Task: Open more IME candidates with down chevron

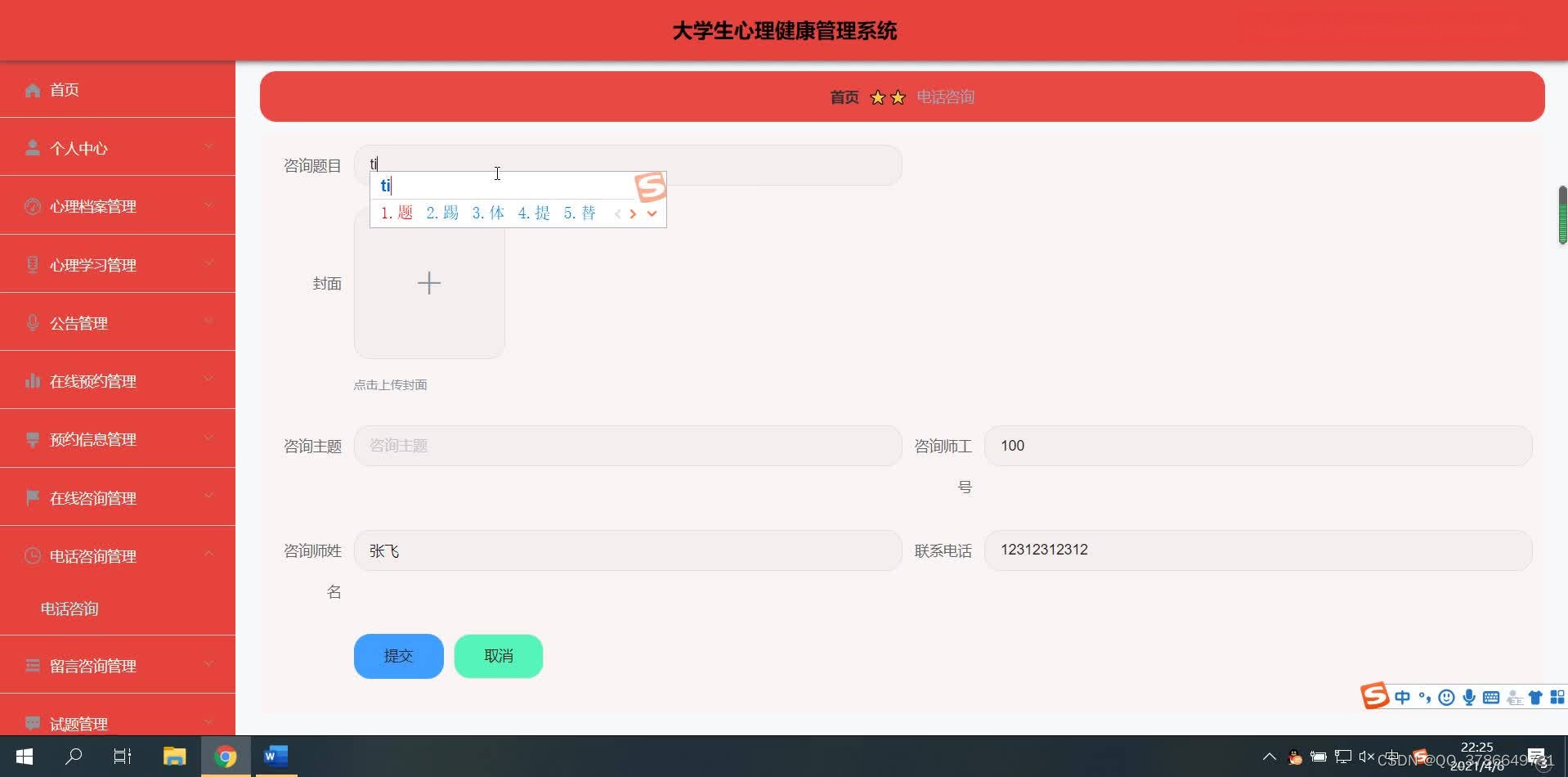Action: pyautogui.click(x=652, y=213)
